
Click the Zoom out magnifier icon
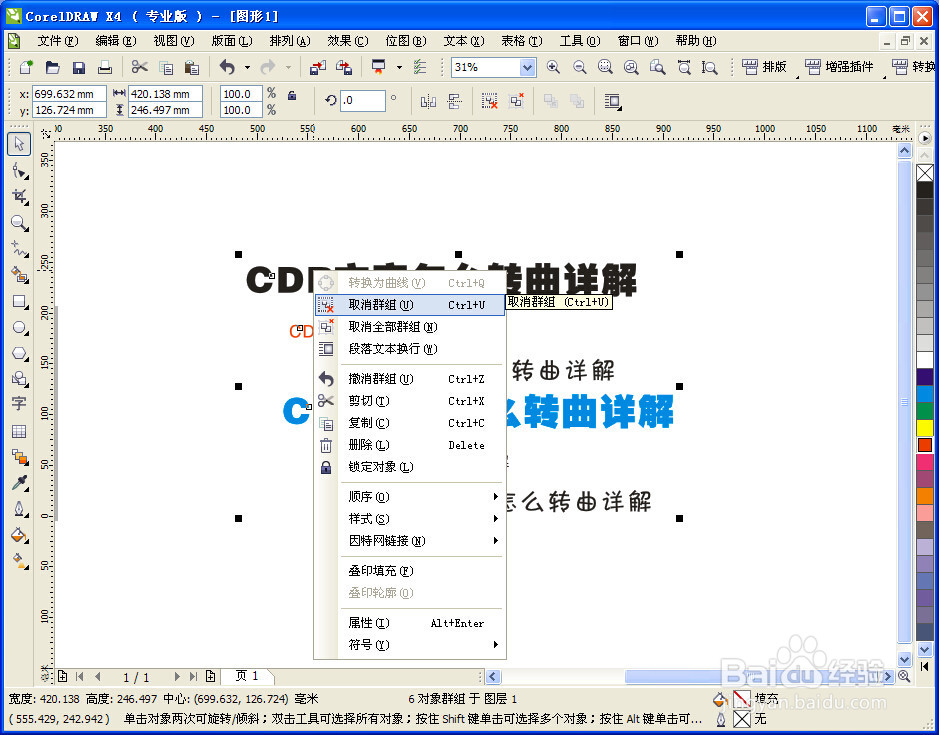[579, 67]
